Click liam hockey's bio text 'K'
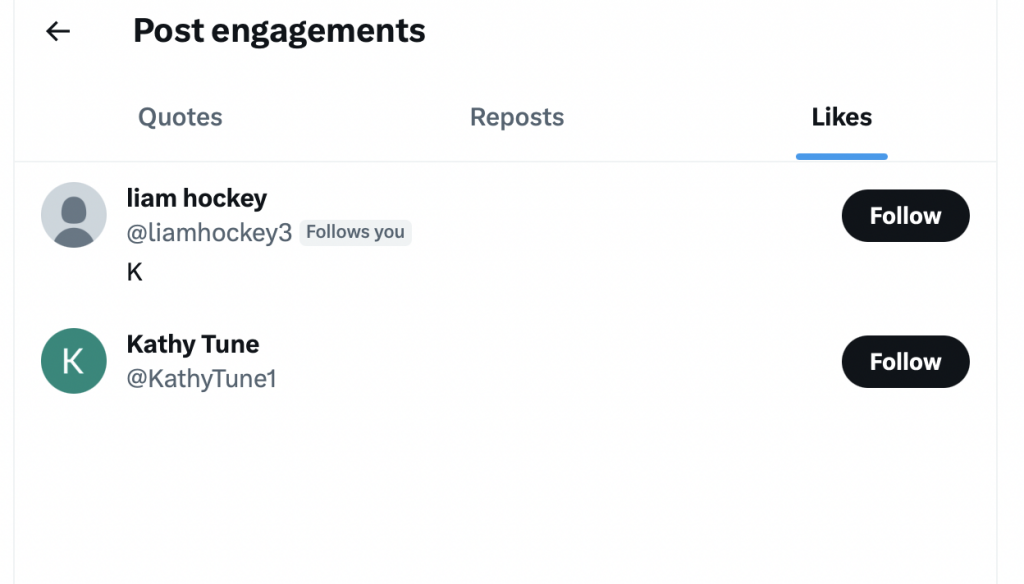Viewport: 1024px width, 584px height. pyautogui.click(x=135, y=272)
